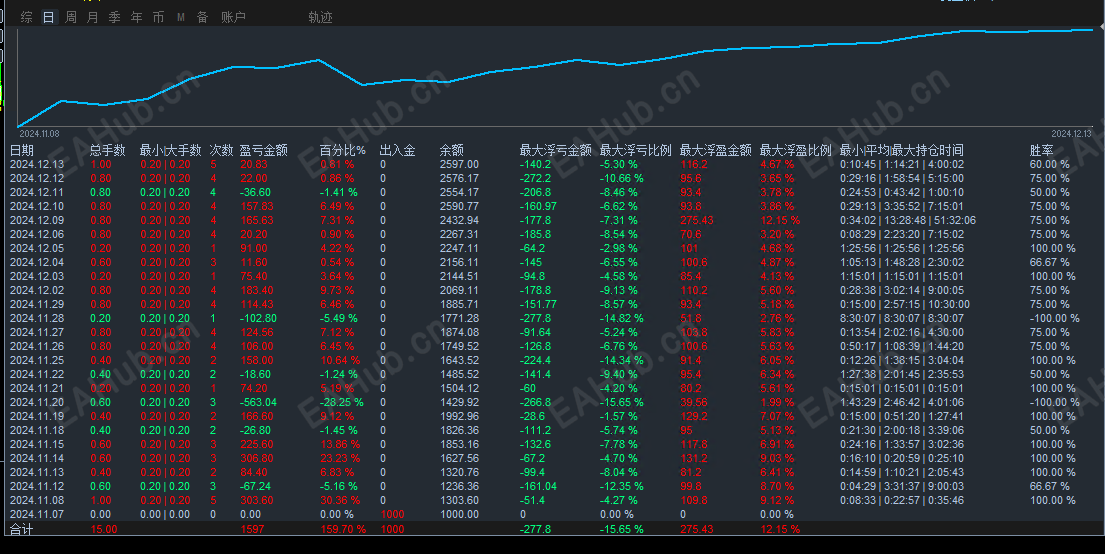Screen dimensions: 1105x554
Task: Select the 2024.11.28 date row
Action: tap(552, 318)
